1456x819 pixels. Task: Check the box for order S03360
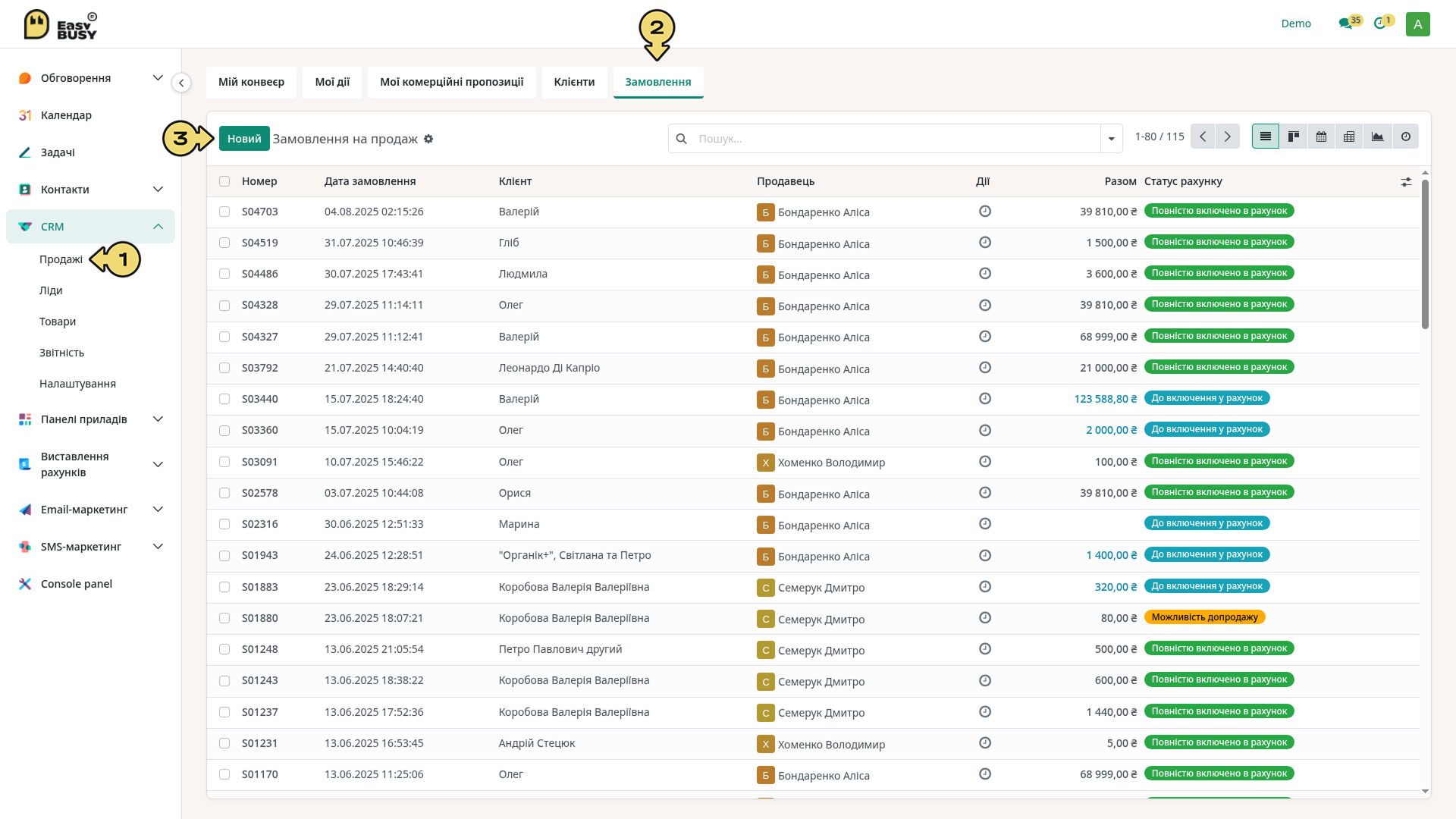[224, 431]
